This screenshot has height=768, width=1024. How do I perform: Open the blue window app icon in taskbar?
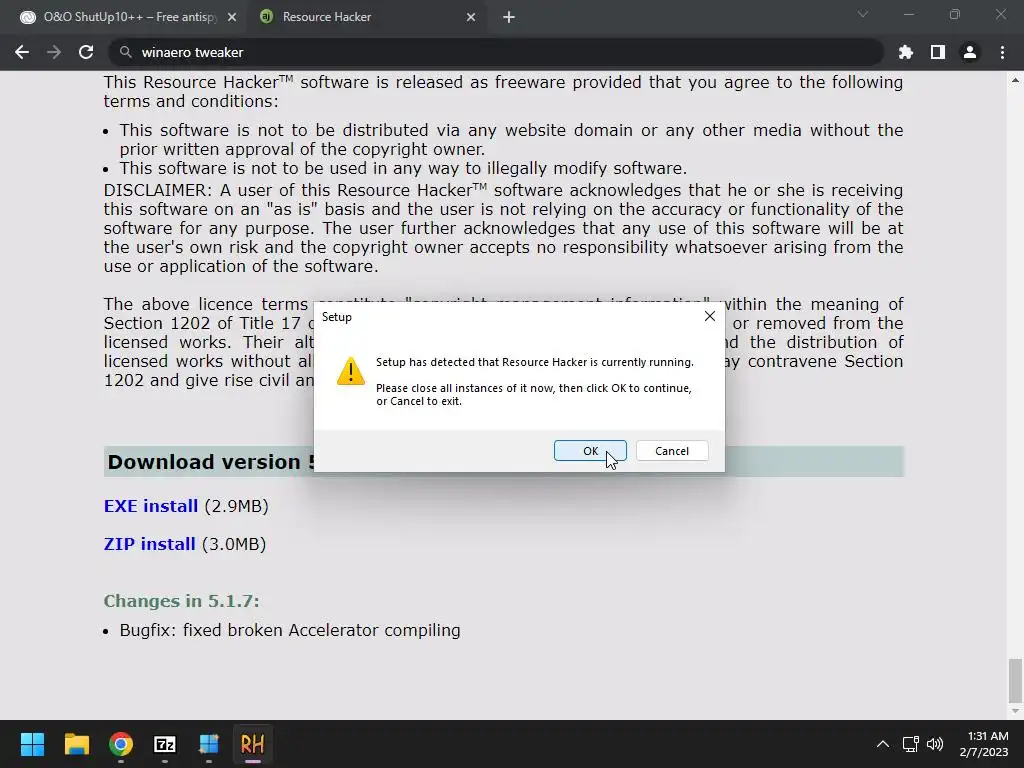click(209, 744)
